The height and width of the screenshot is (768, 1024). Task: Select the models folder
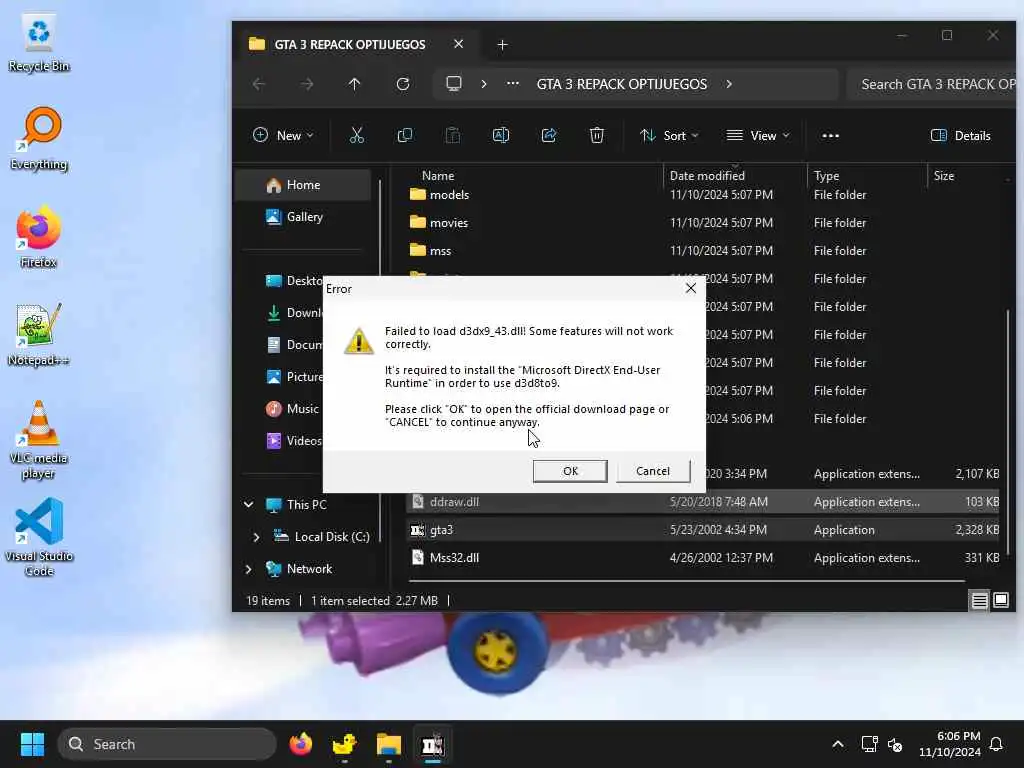(x=449, y=195)
